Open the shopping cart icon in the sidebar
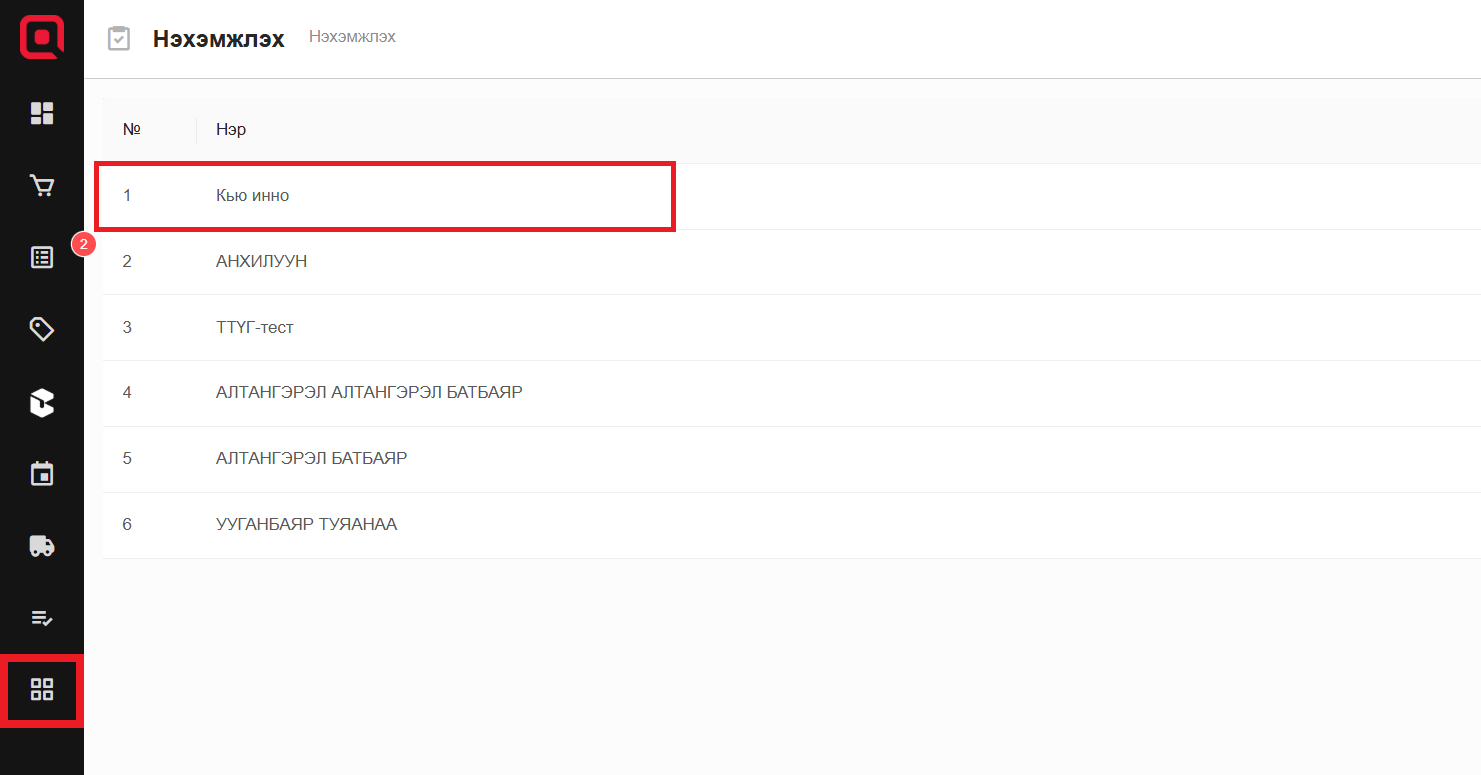The image size is (1481, 775). pos(42,186)
